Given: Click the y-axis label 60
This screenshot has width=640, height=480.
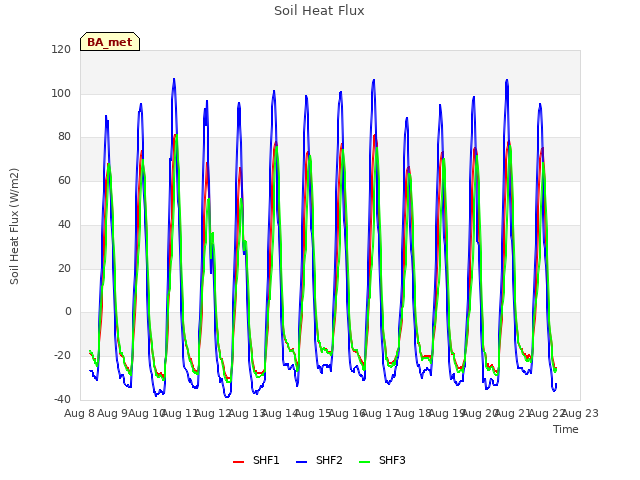Looking at the screenshot, I should (64, 180).
